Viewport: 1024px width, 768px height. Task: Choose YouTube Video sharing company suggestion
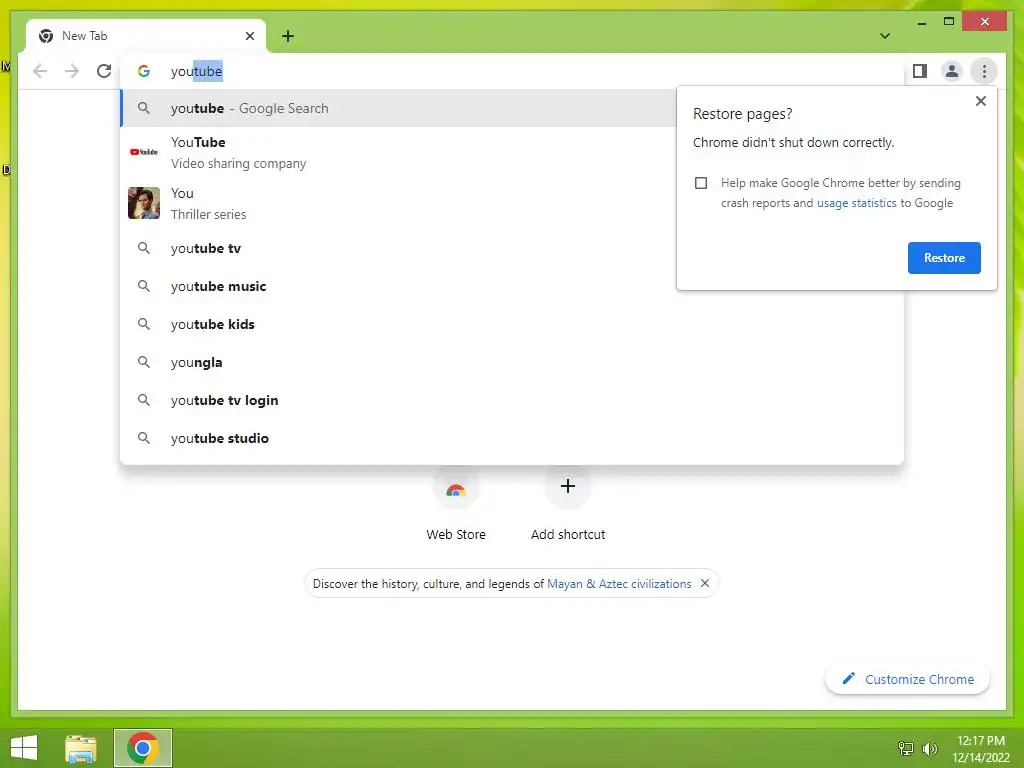coord(398,152)
